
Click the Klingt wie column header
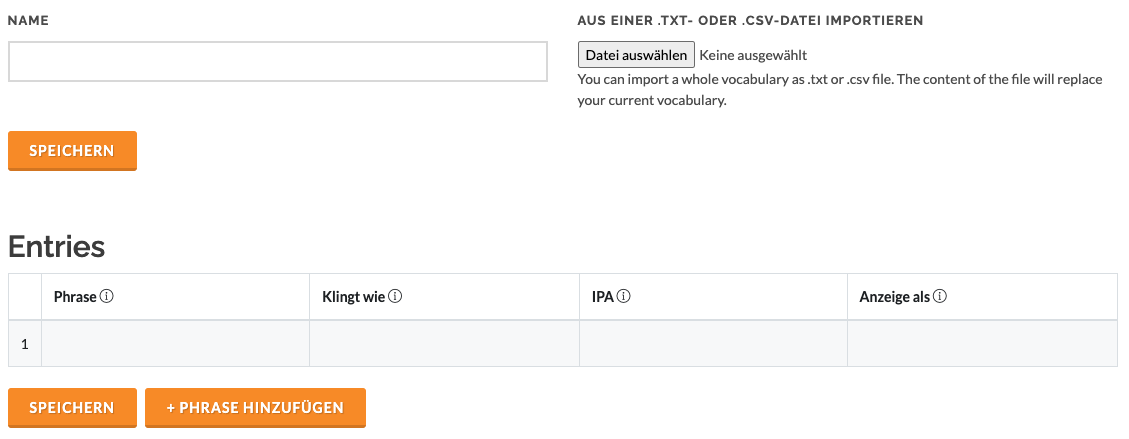coord(444,297)
